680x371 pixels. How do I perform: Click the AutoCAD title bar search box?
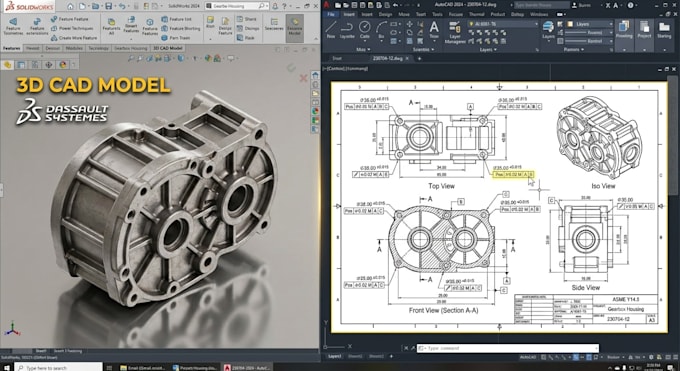point(542,5)
